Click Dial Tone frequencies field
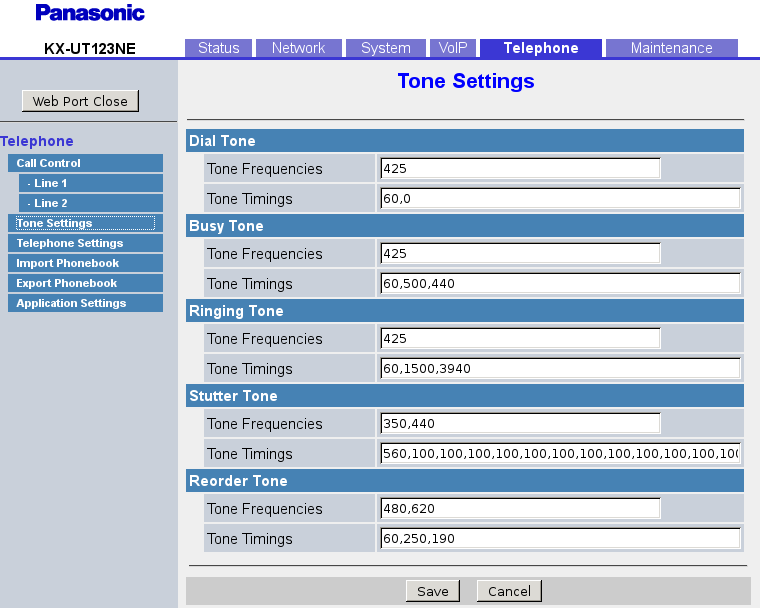The width and height of the screenshot is (760, 608). click(x=520, y=168)
